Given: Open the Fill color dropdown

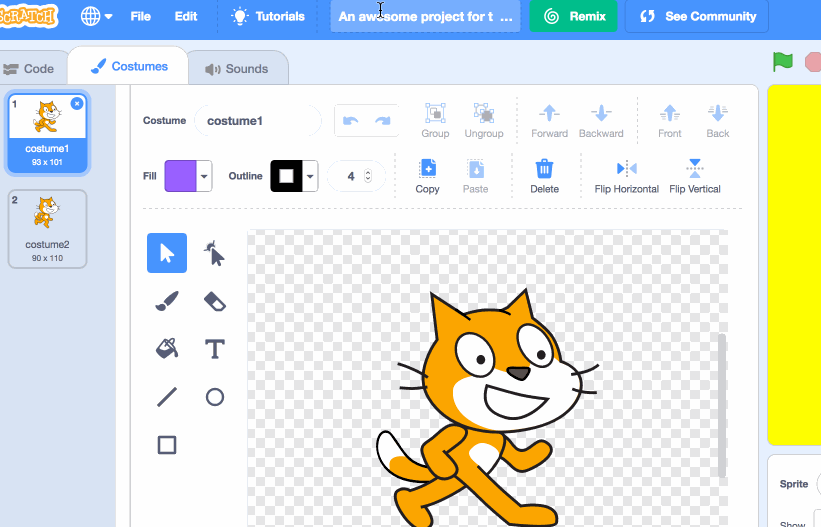Looking at the screenshot, I should 204,176.
